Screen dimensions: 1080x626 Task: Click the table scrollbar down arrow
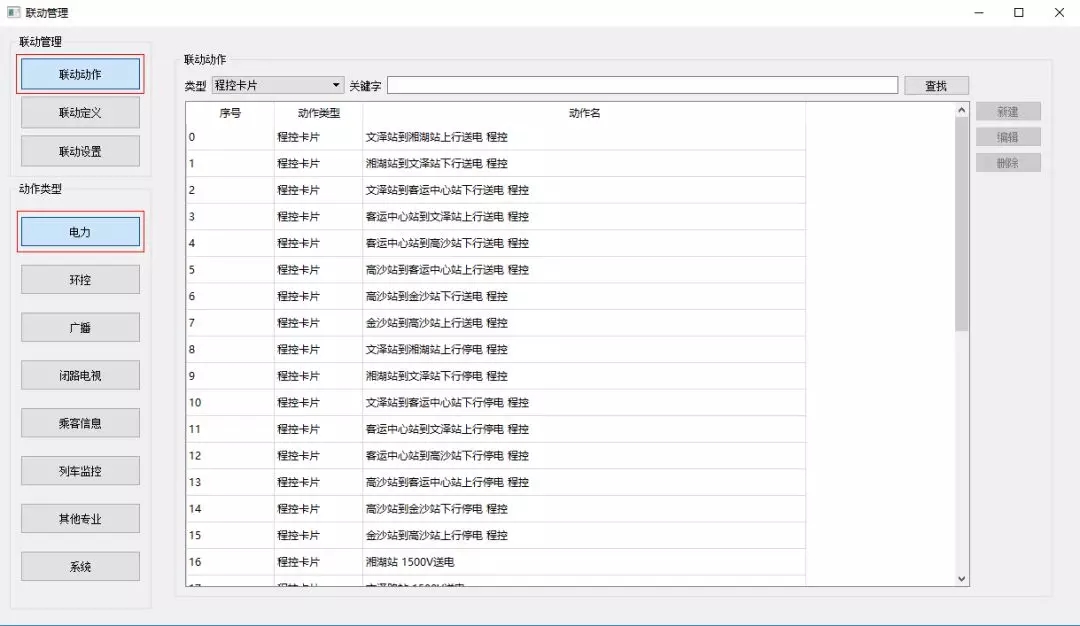[x=962, y=579]
